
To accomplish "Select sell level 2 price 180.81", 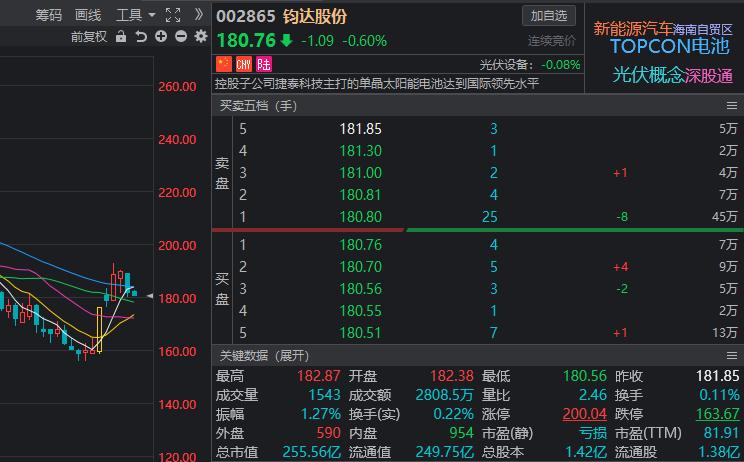I will point(361,194).
